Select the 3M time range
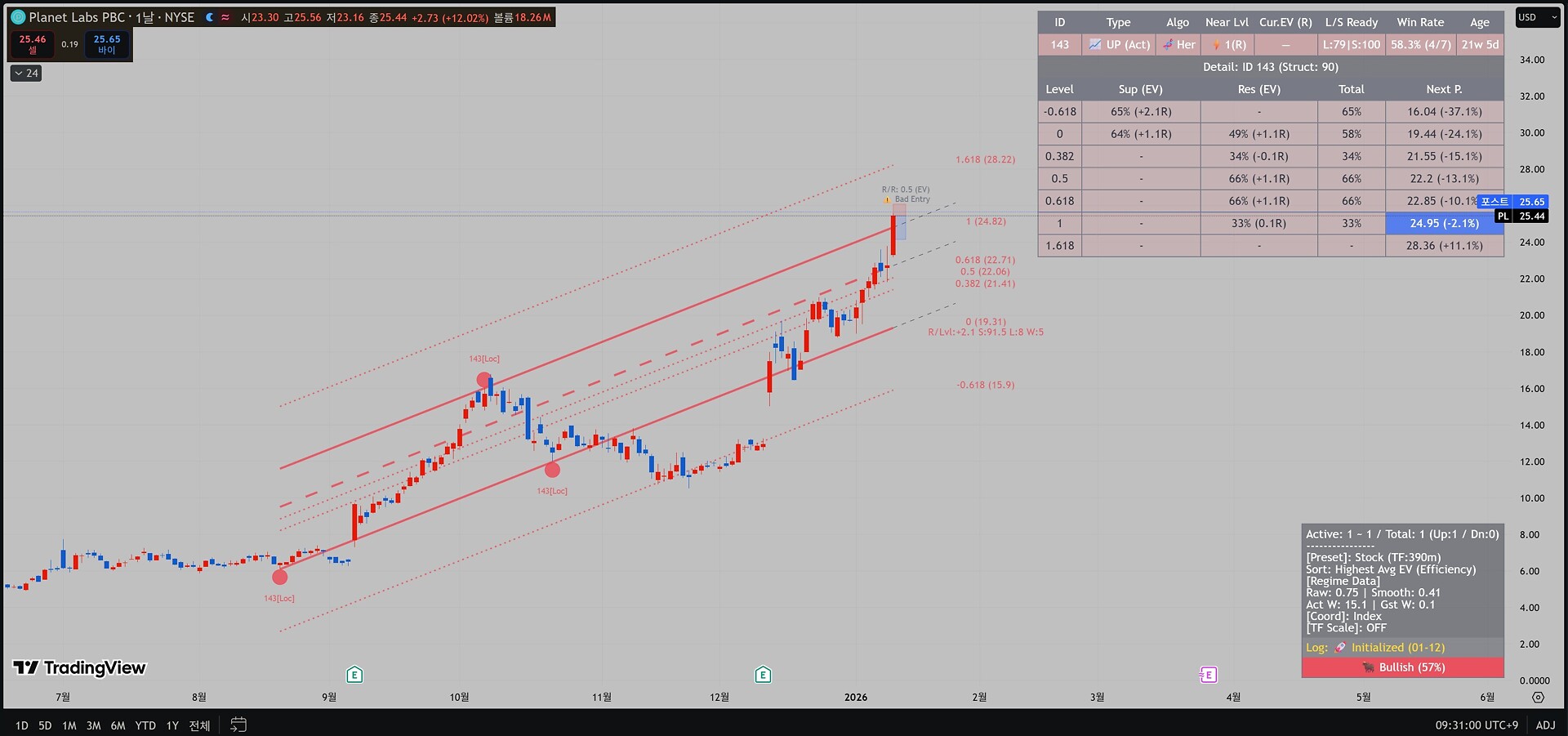1568x736 pixels. [x=94, y=725]
